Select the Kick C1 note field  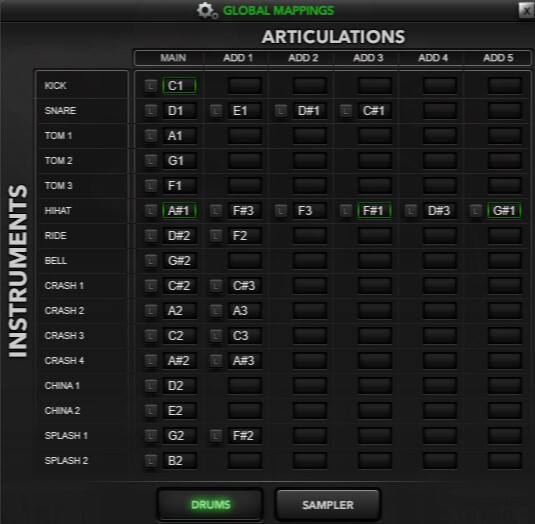pos(179,86)
